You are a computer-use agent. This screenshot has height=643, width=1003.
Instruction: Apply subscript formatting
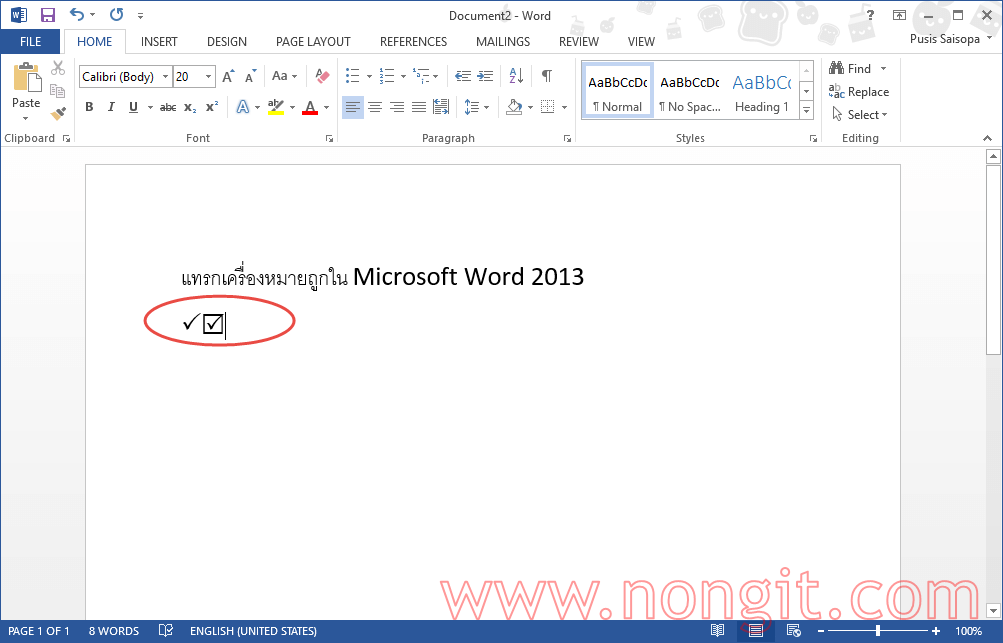pyautogui.click(x=190, y=107)
